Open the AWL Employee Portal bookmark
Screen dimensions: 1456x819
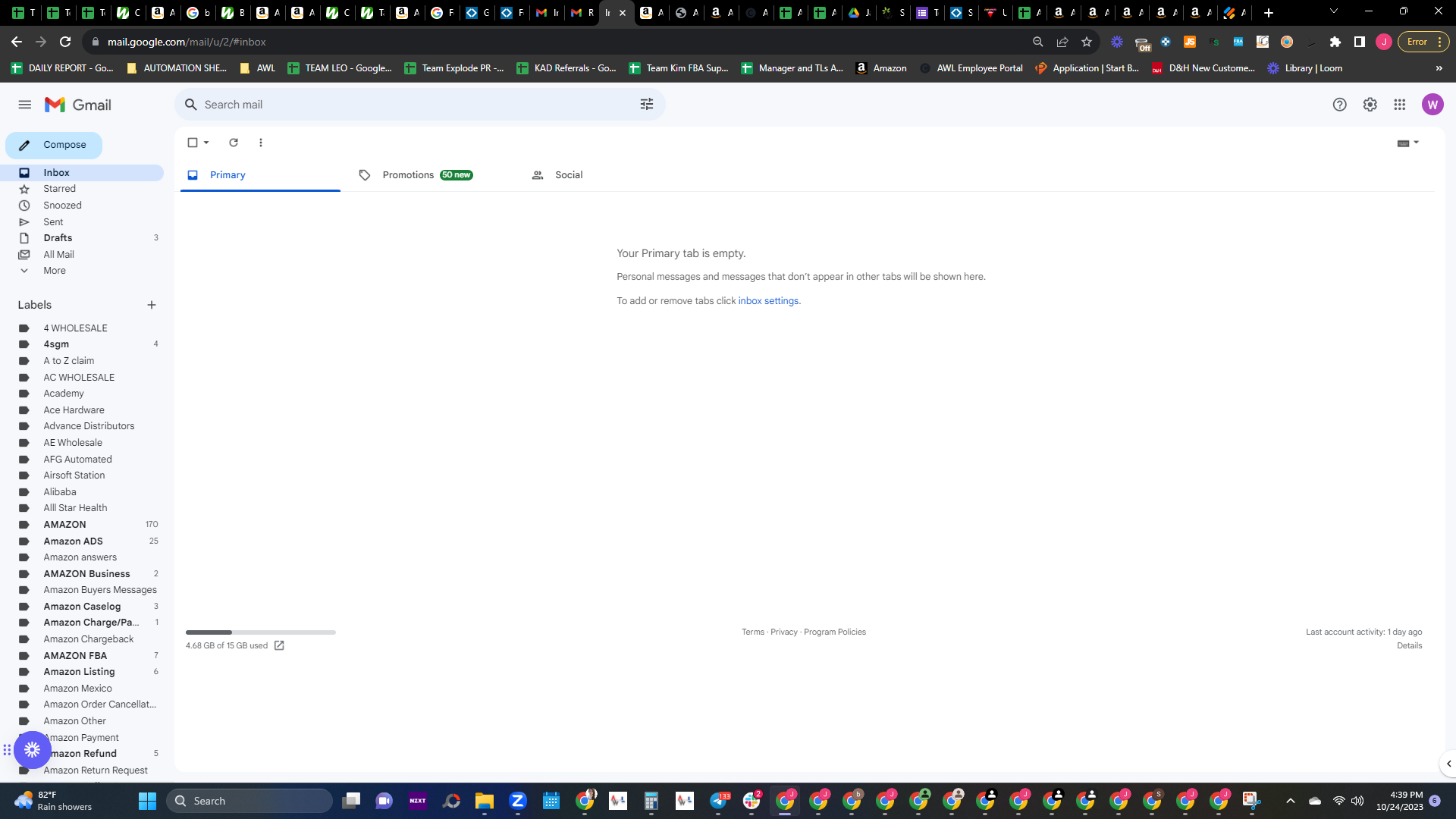click(971, 68)
